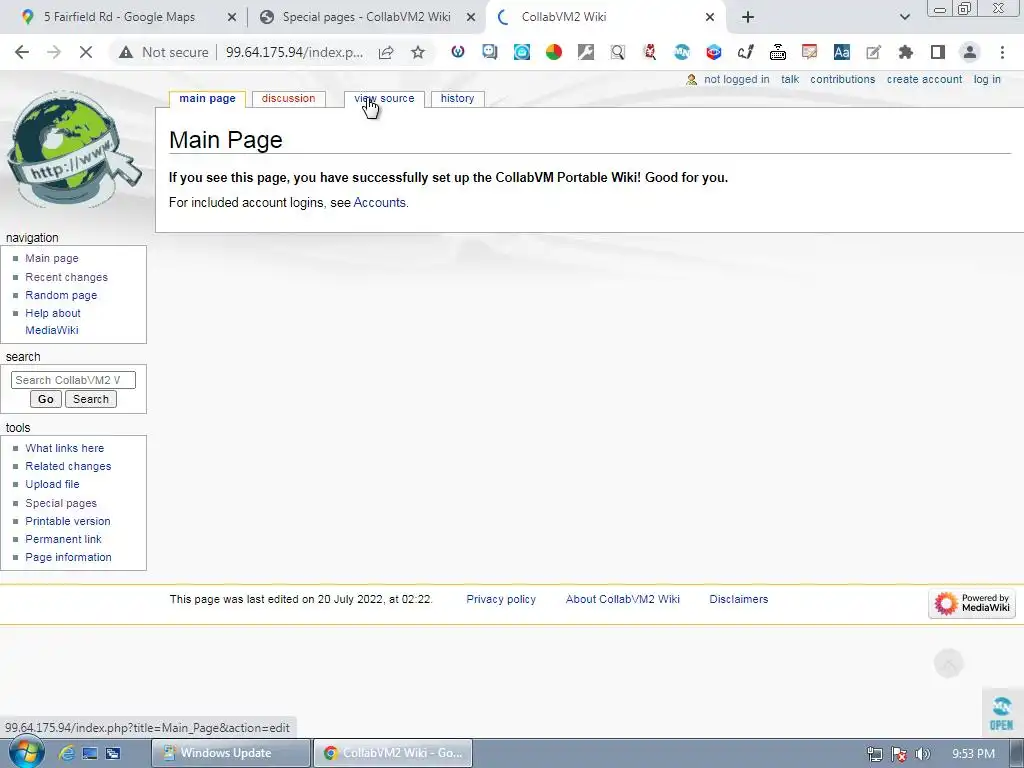
Task: Click the presentation slide extension icon
Action: point(810,52)
